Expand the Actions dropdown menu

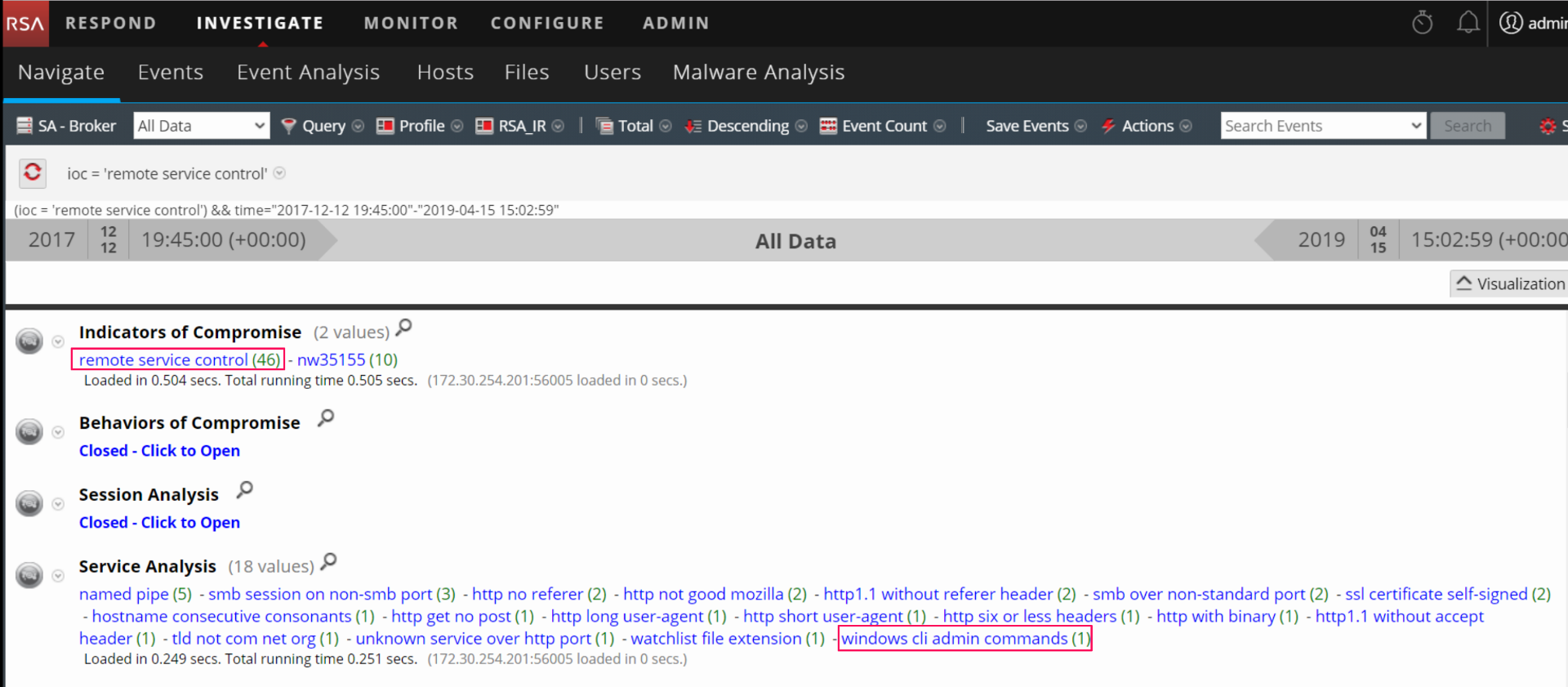pyautogui.click(x=1147, y=126)
